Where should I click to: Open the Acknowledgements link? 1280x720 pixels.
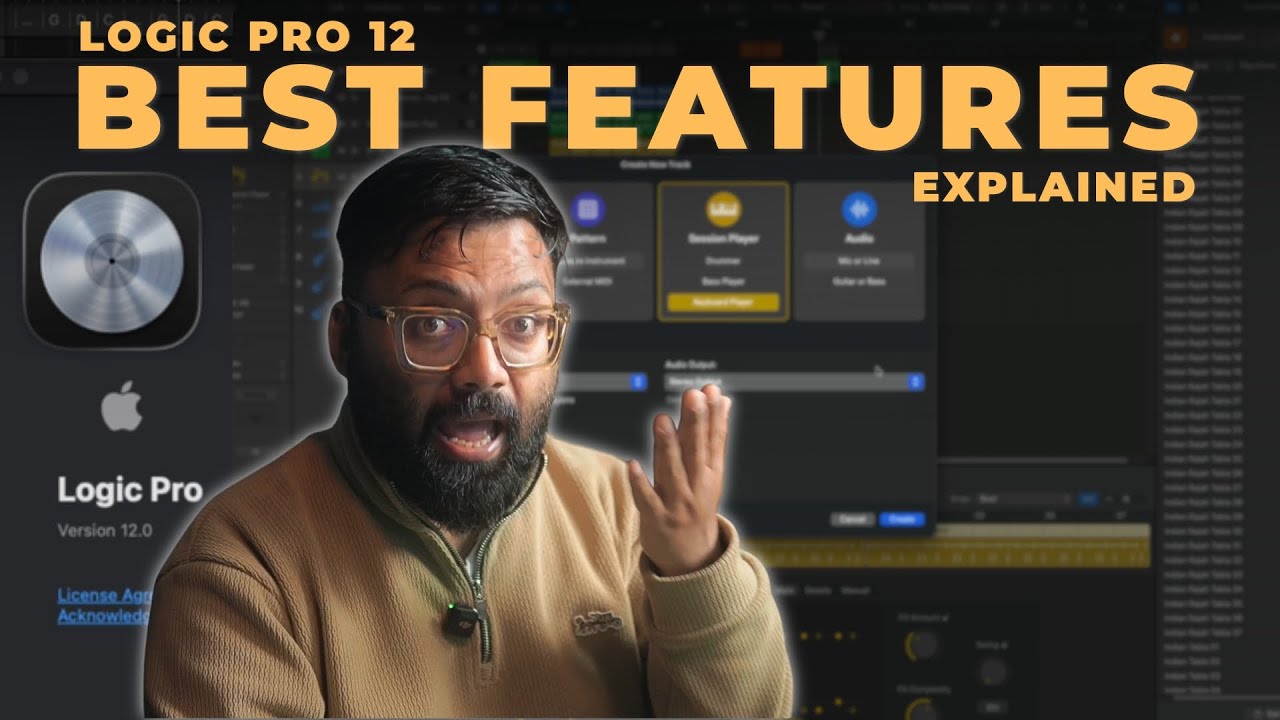click(x=104, y=616)
